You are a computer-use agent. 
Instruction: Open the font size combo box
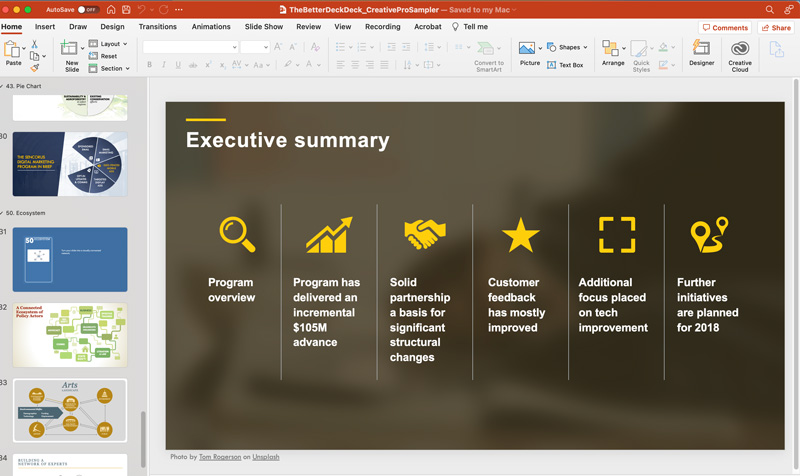point(255,47)
